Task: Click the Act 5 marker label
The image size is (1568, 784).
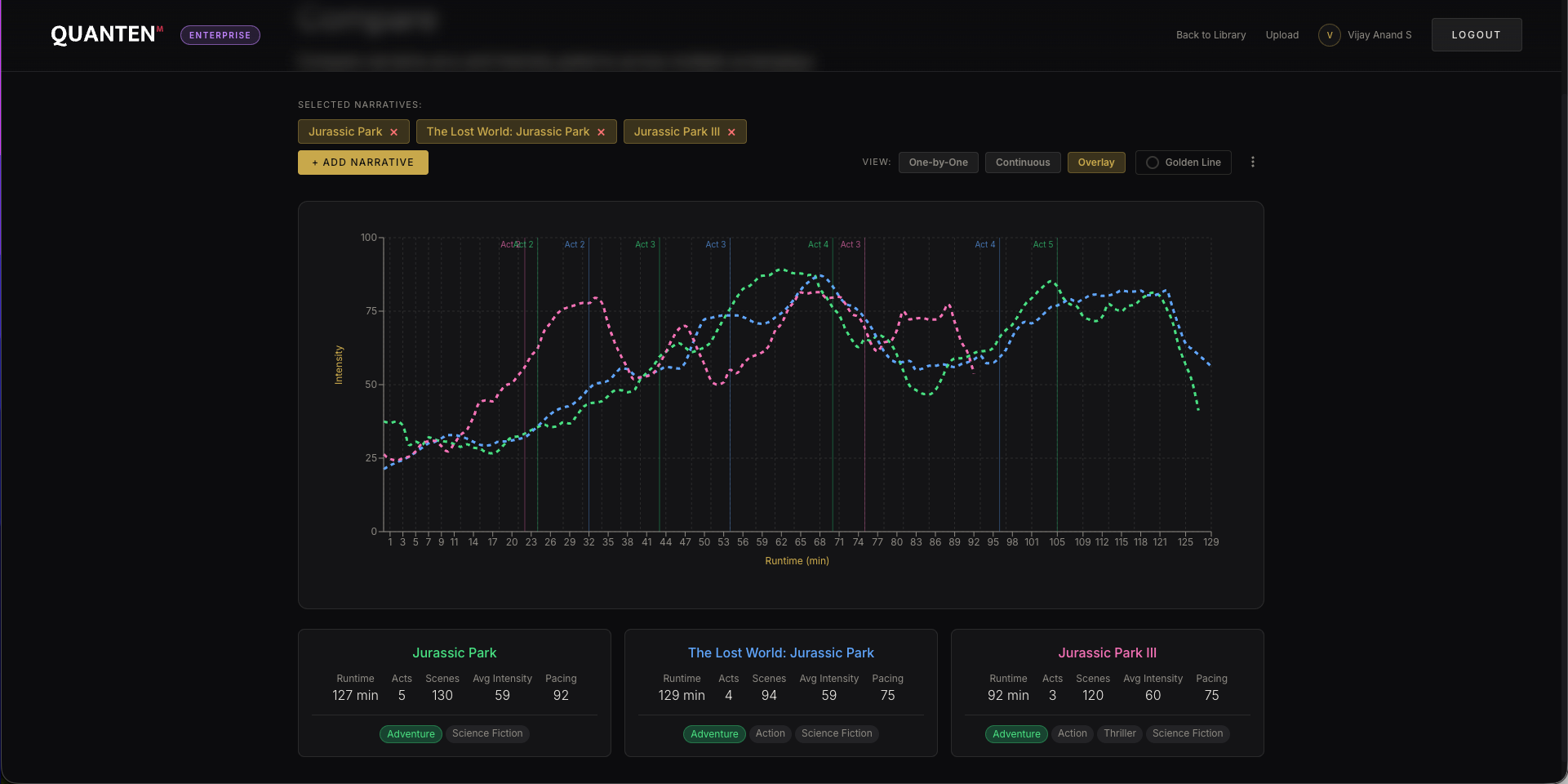Action: (x=1042, y=244)
